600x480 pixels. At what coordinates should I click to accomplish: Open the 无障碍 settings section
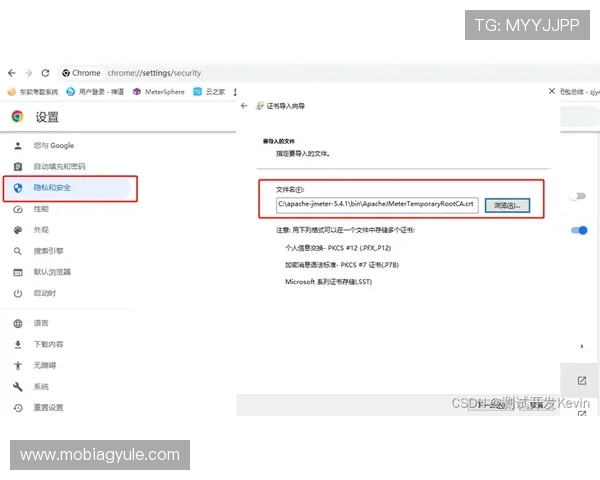click(45, 365)
